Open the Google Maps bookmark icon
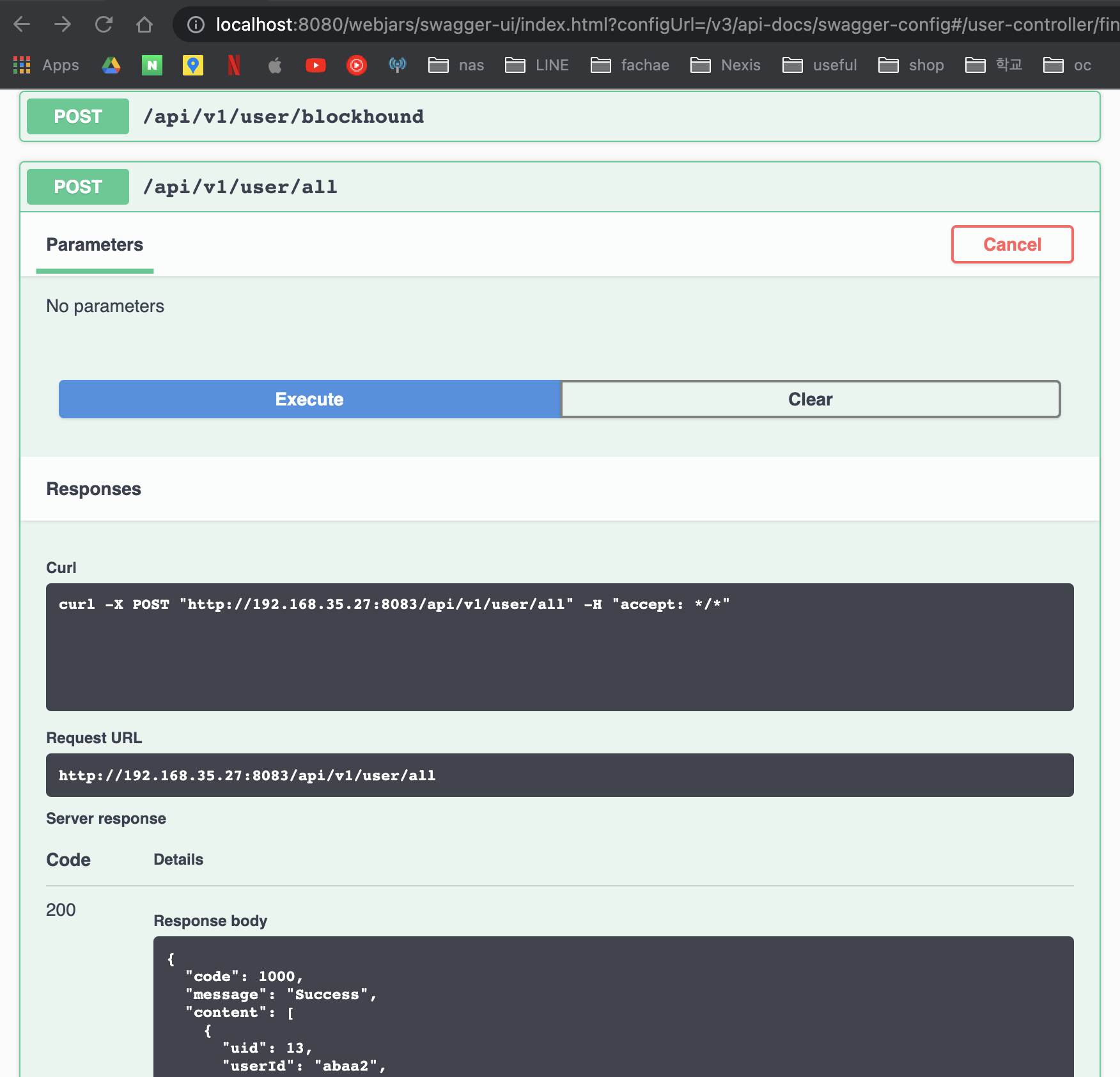The height and width of the screenshot is (1077, 1120). 192,65
